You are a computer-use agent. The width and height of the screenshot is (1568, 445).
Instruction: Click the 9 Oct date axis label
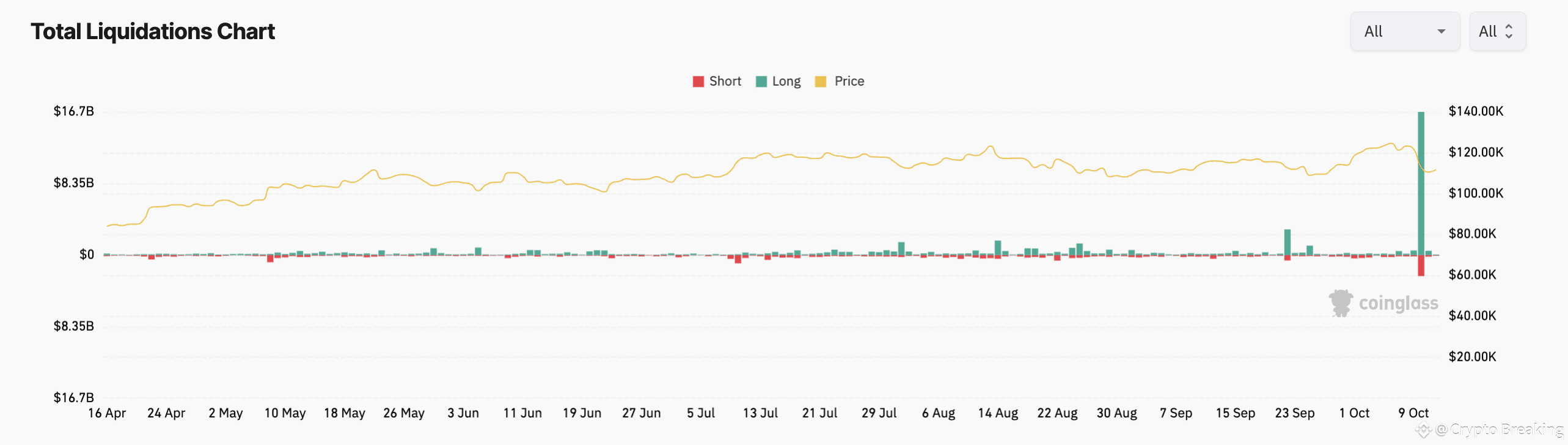1413,413
